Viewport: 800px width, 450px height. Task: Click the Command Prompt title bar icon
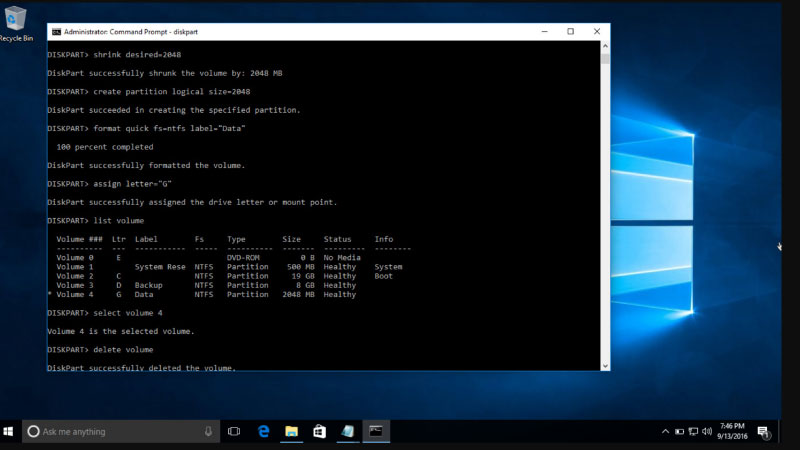(56, 31)
